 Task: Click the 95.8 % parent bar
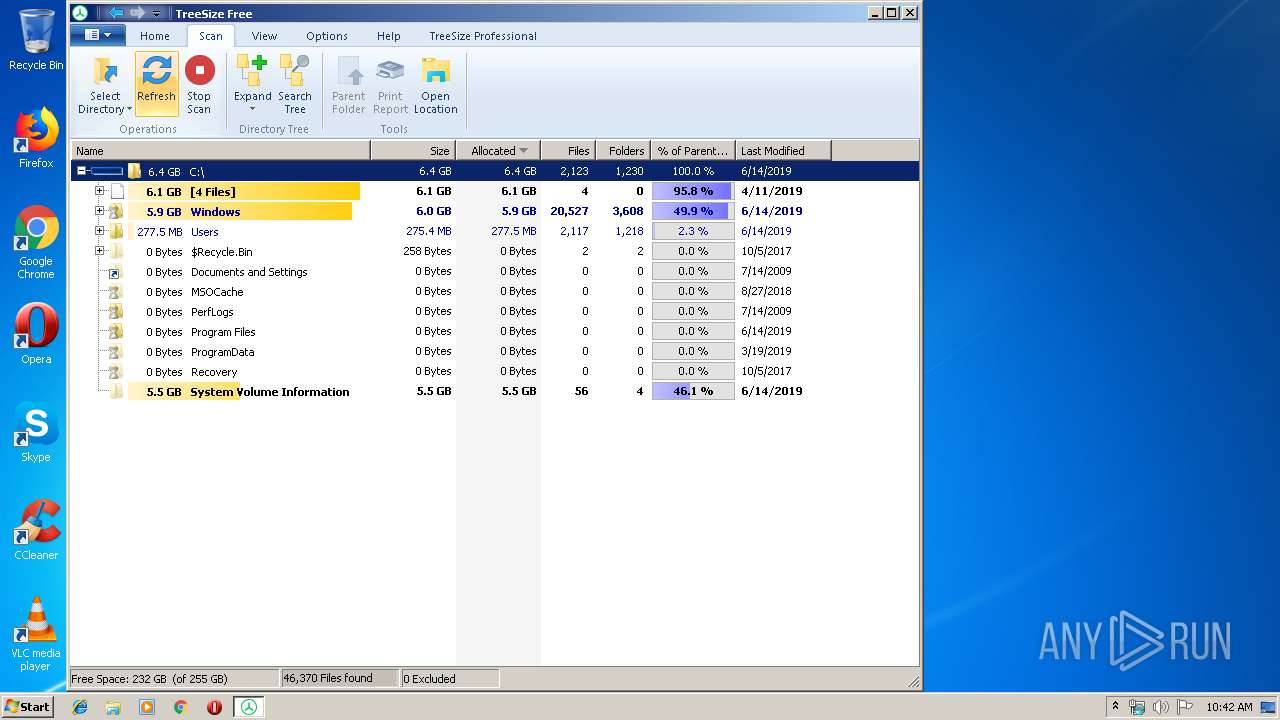point(693,191)
